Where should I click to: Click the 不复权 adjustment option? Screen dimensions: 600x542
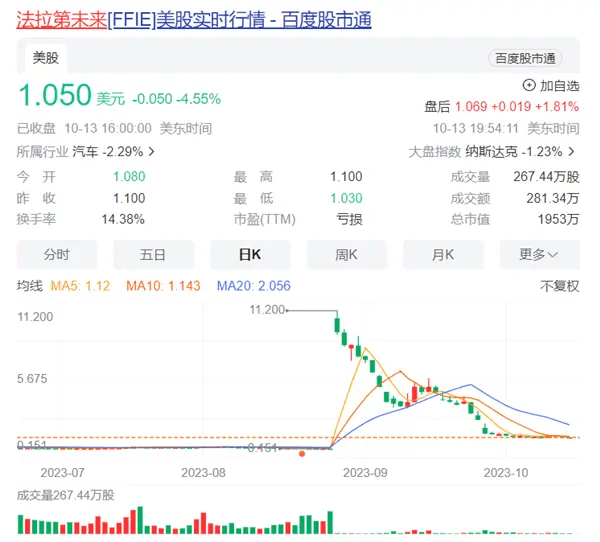click(559, 286)
